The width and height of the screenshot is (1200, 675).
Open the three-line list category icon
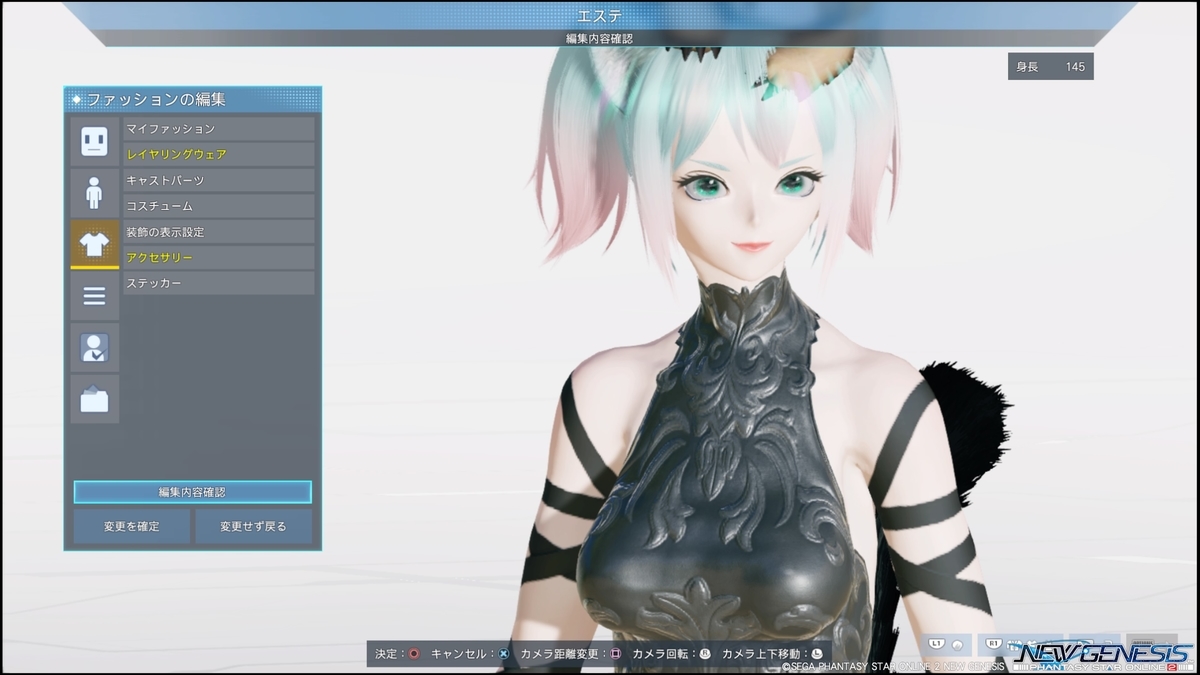click(x=94, y=296)
